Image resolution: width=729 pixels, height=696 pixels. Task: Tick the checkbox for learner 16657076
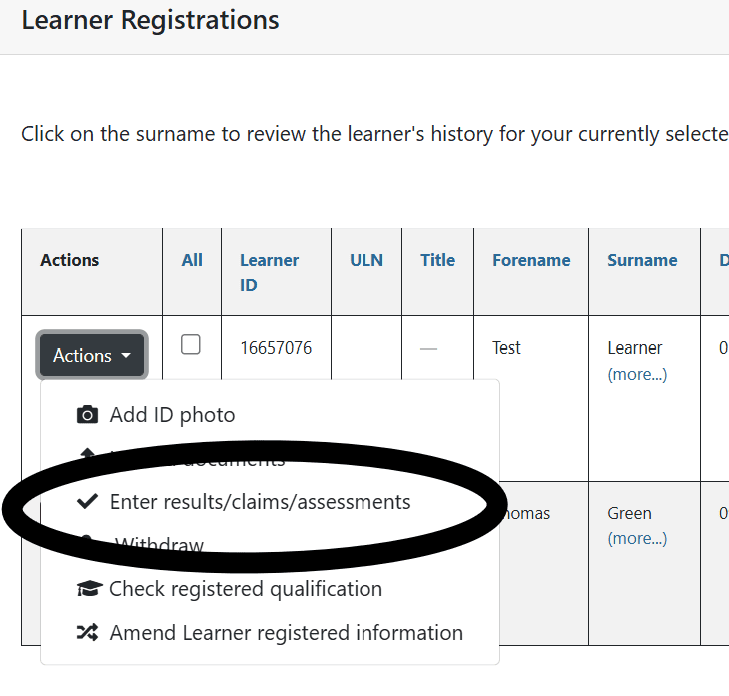pyautogui.click(x=190, y=345)
